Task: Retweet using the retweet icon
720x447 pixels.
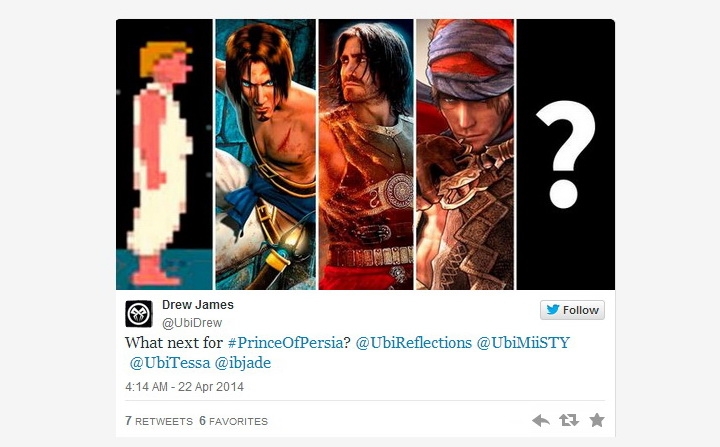Action: click(x=568, y=420)
